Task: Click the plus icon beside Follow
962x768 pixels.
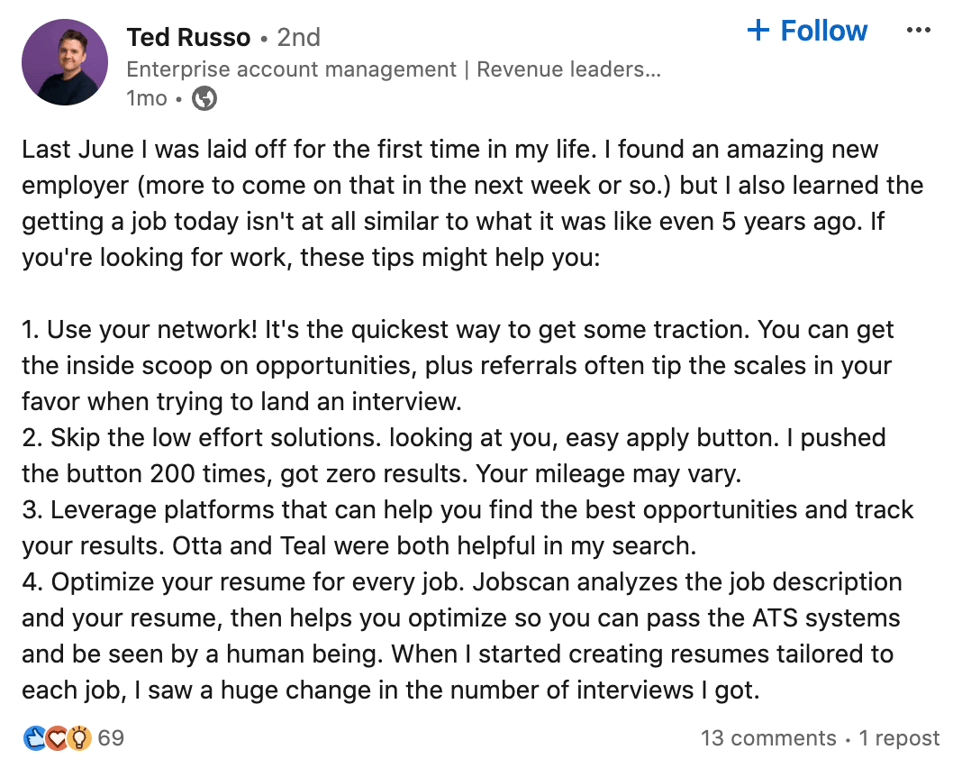Action: coord(758,30)
